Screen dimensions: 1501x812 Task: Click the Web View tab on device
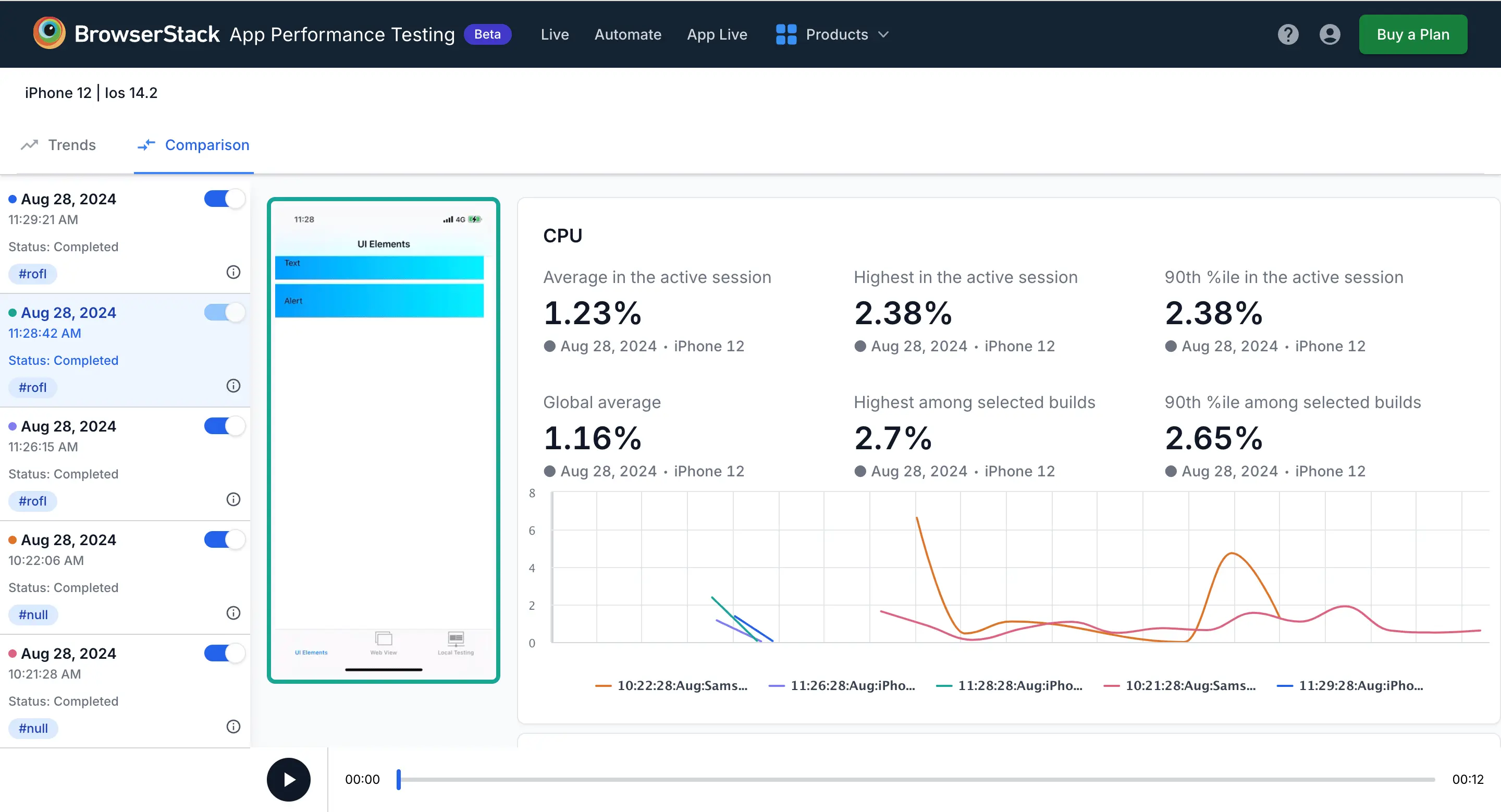point(383,646)
